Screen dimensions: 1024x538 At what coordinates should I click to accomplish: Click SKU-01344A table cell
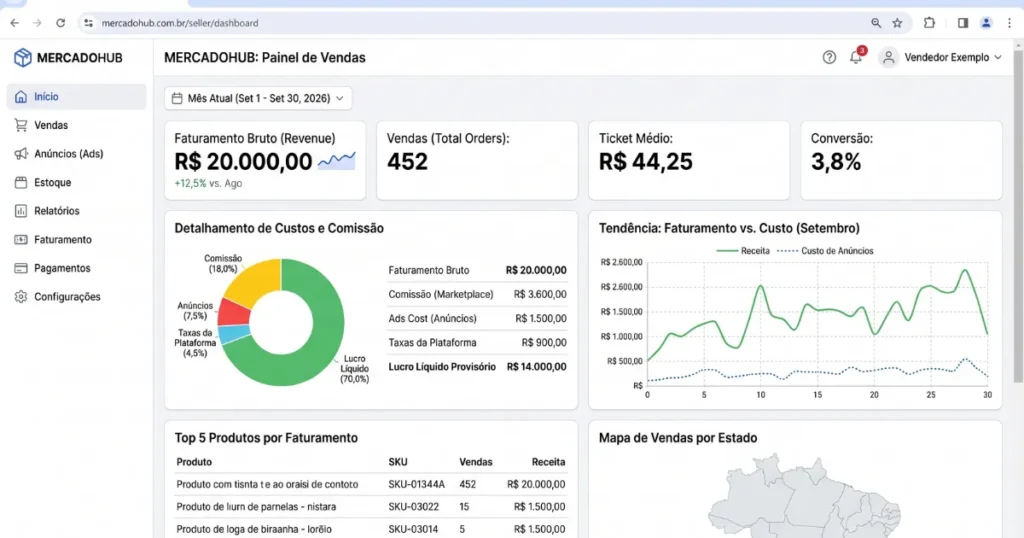[x=416, y=484]
